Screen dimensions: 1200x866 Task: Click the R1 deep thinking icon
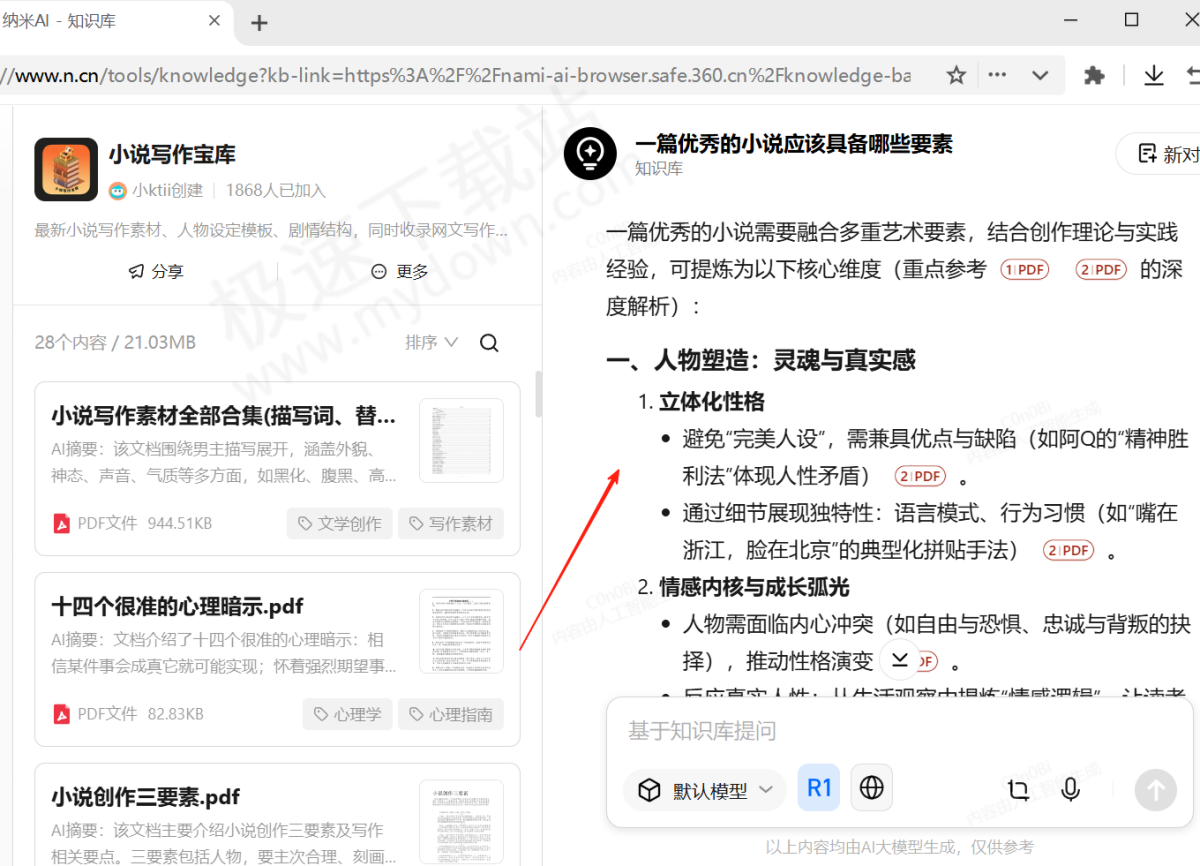(818, 787)
